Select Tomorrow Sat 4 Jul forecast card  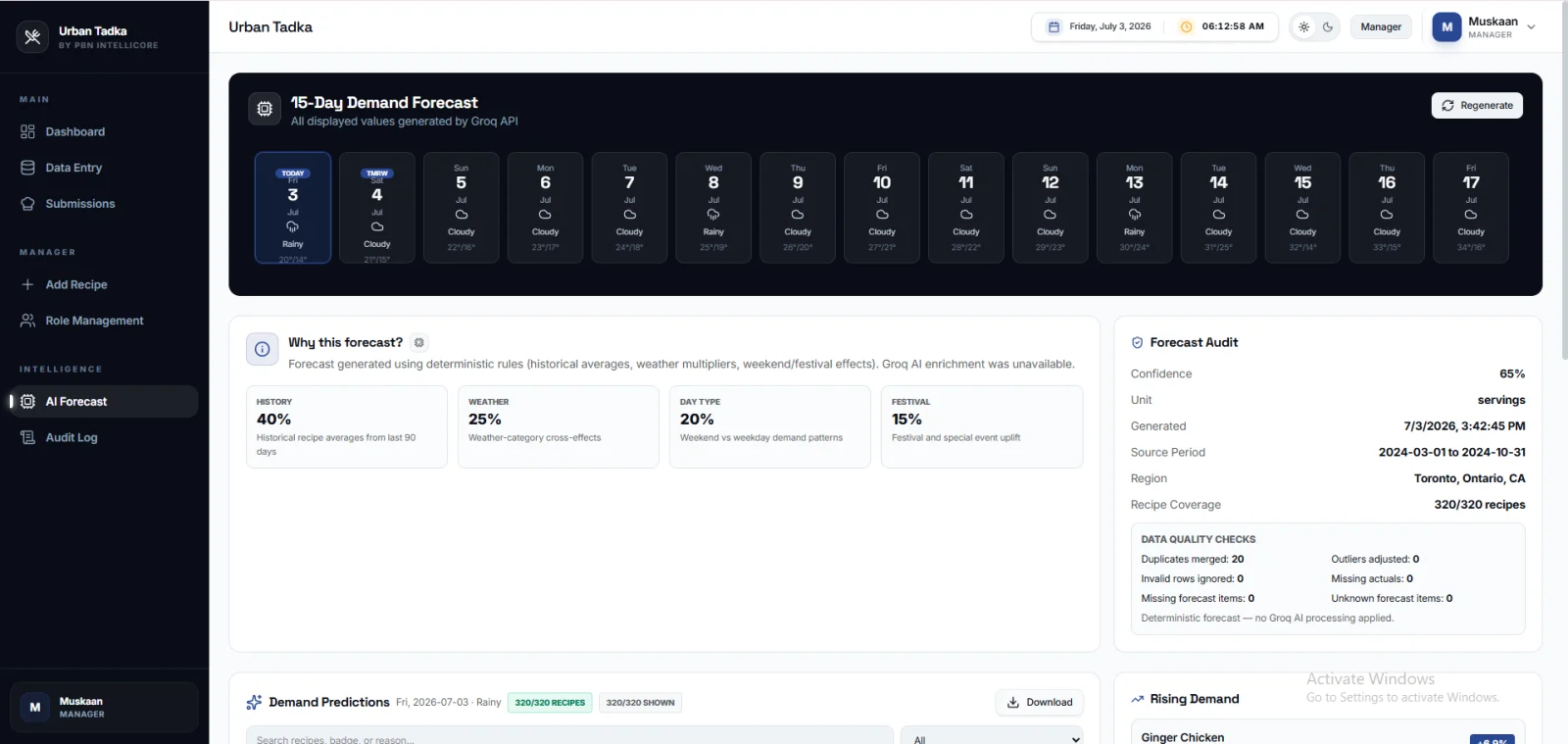tap(377, 208)
